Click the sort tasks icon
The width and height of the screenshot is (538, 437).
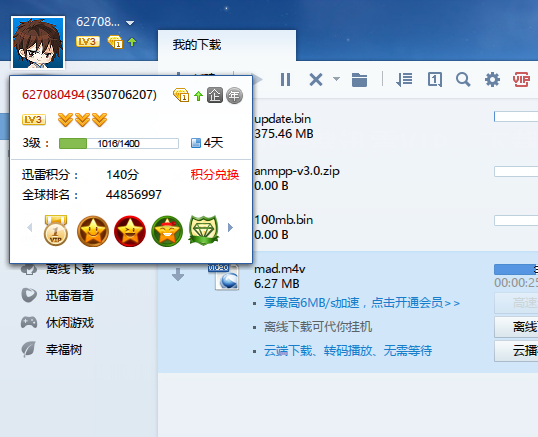click(x=404, y=80)
